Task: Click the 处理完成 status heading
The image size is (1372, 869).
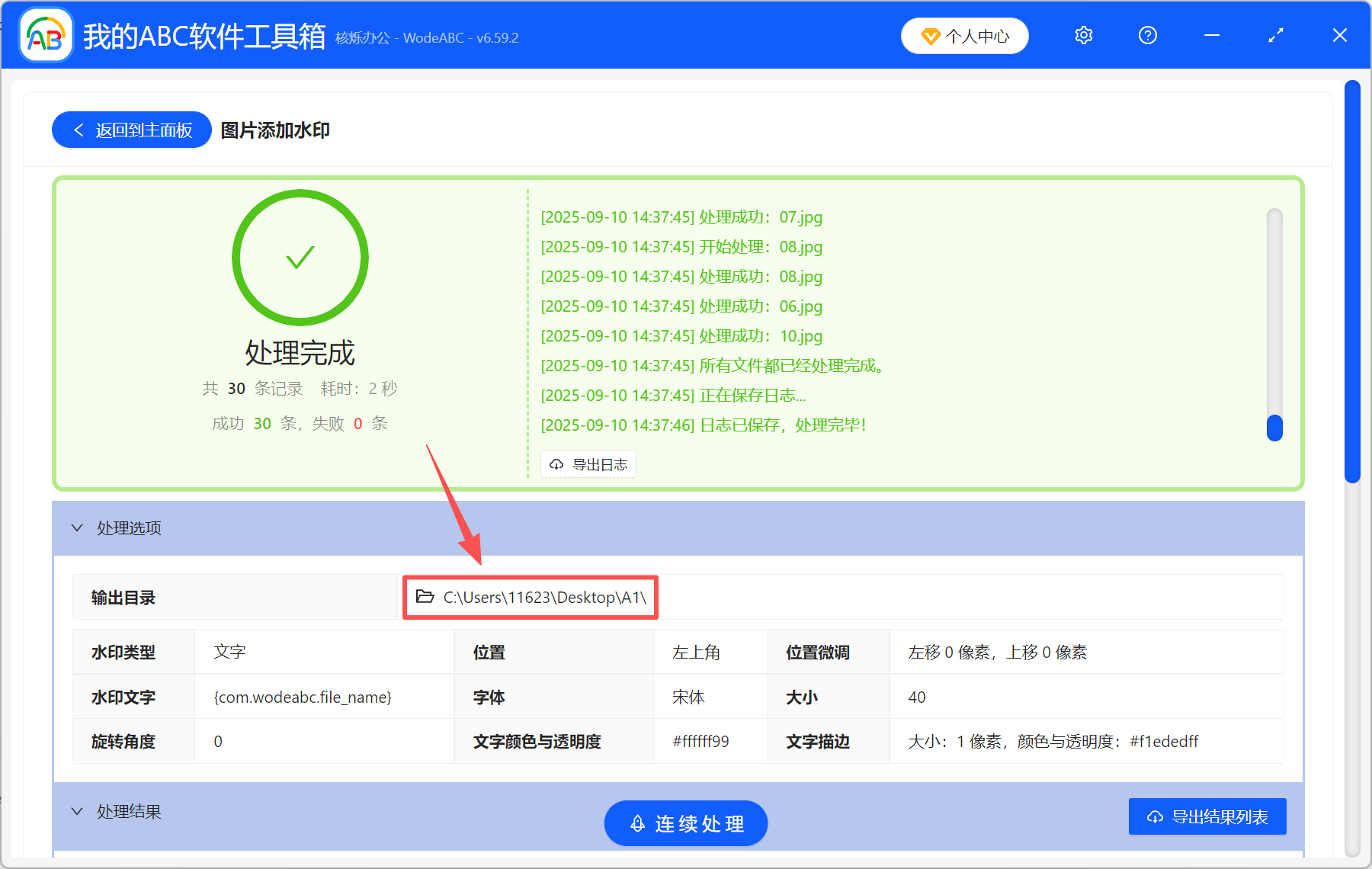Action: (300, 353)
